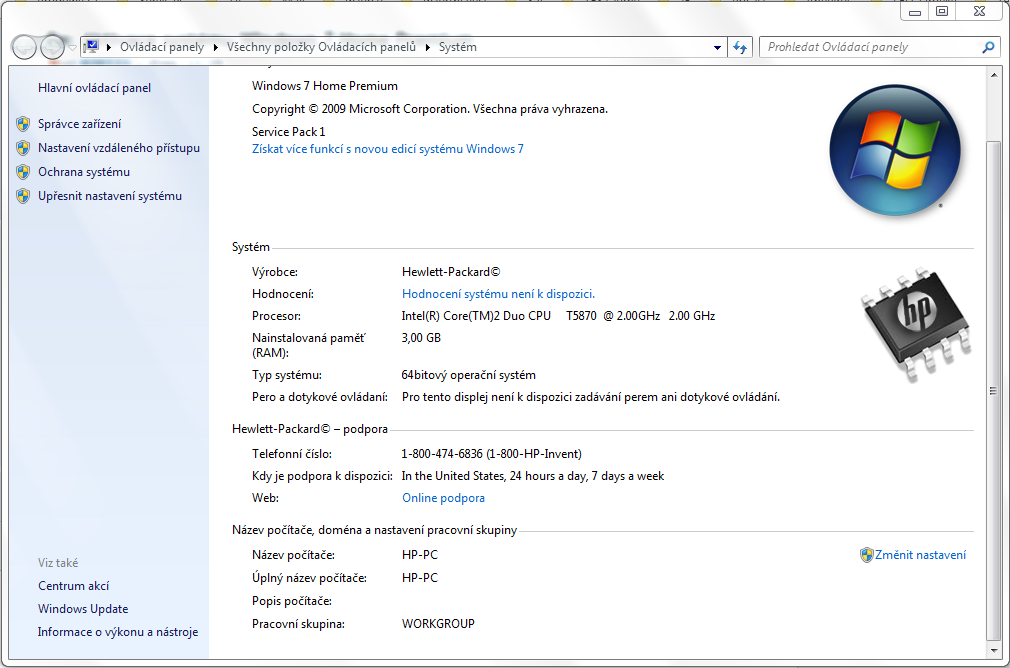The height and width of the screenshot is (668, 1010).
Task: Click the shield icon beside Ochrana systému
Action: (23, 172)
